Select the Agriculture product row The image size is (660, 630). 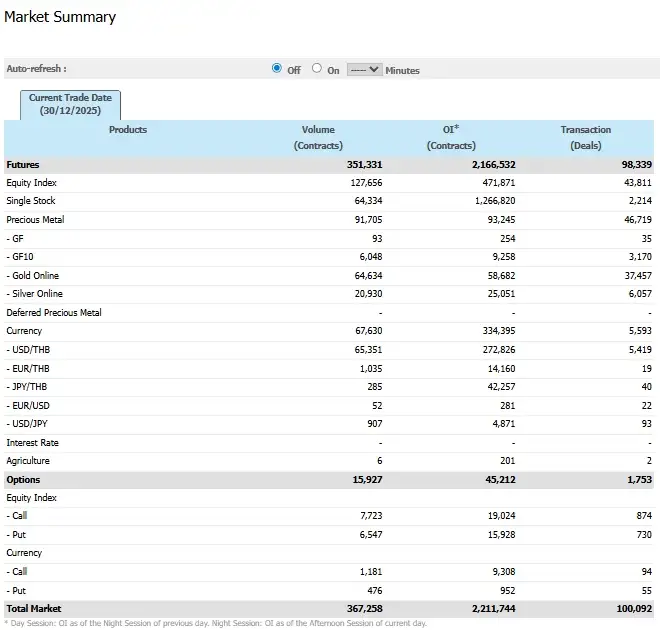point(28,461)
